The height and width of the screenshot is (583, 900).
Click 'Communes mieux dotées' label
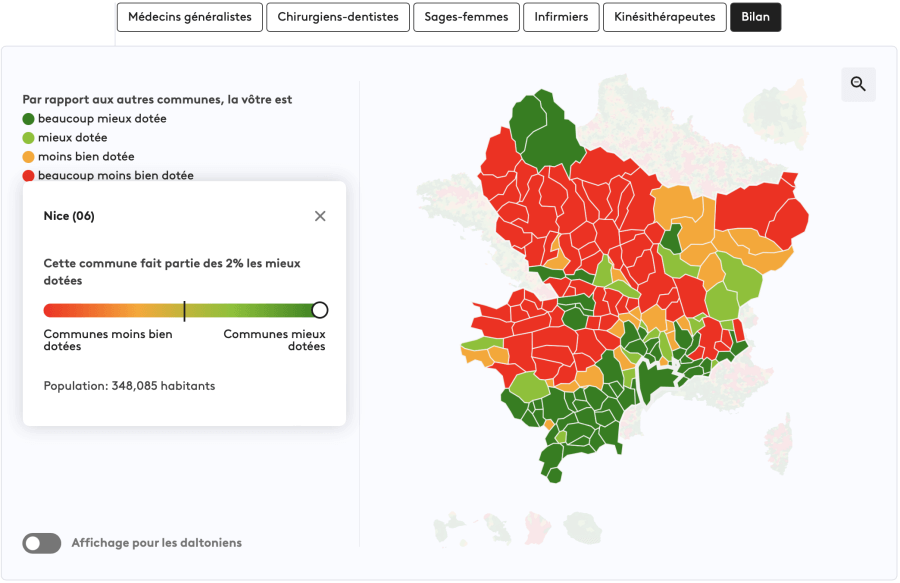(274, 340)
